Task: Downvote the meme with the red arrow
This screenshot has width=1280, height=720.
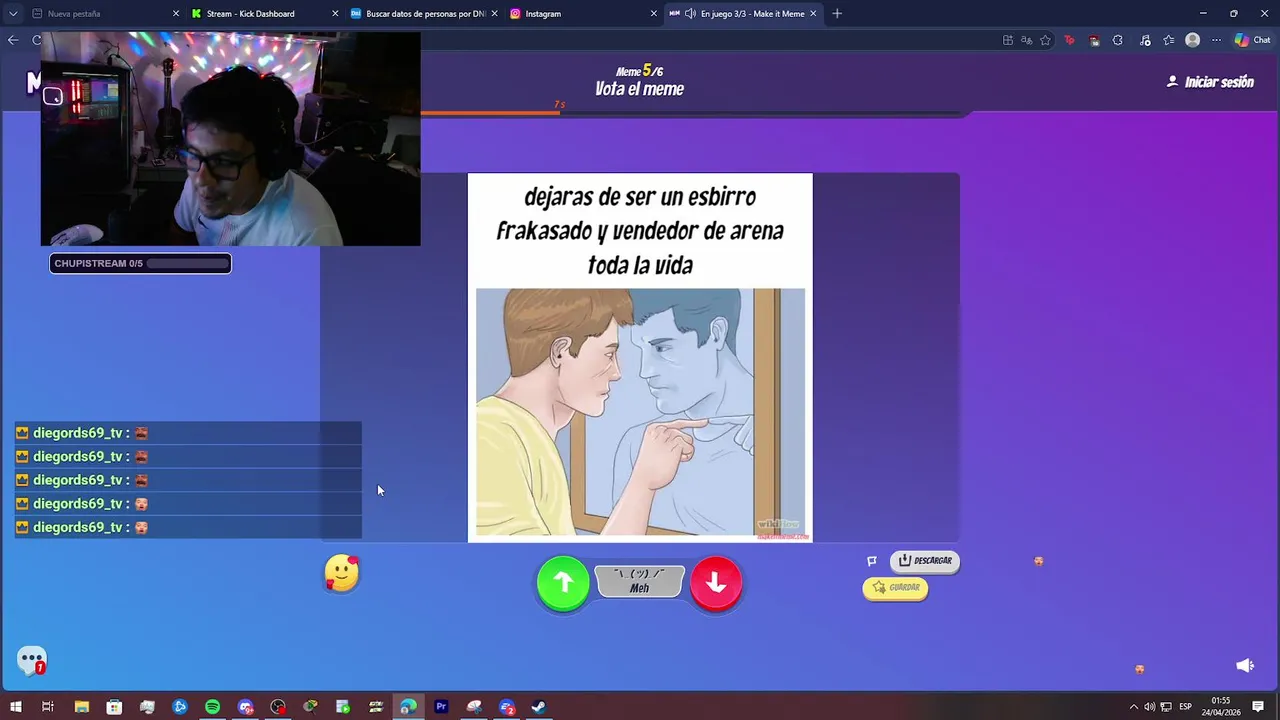Action: coord(716,583)
